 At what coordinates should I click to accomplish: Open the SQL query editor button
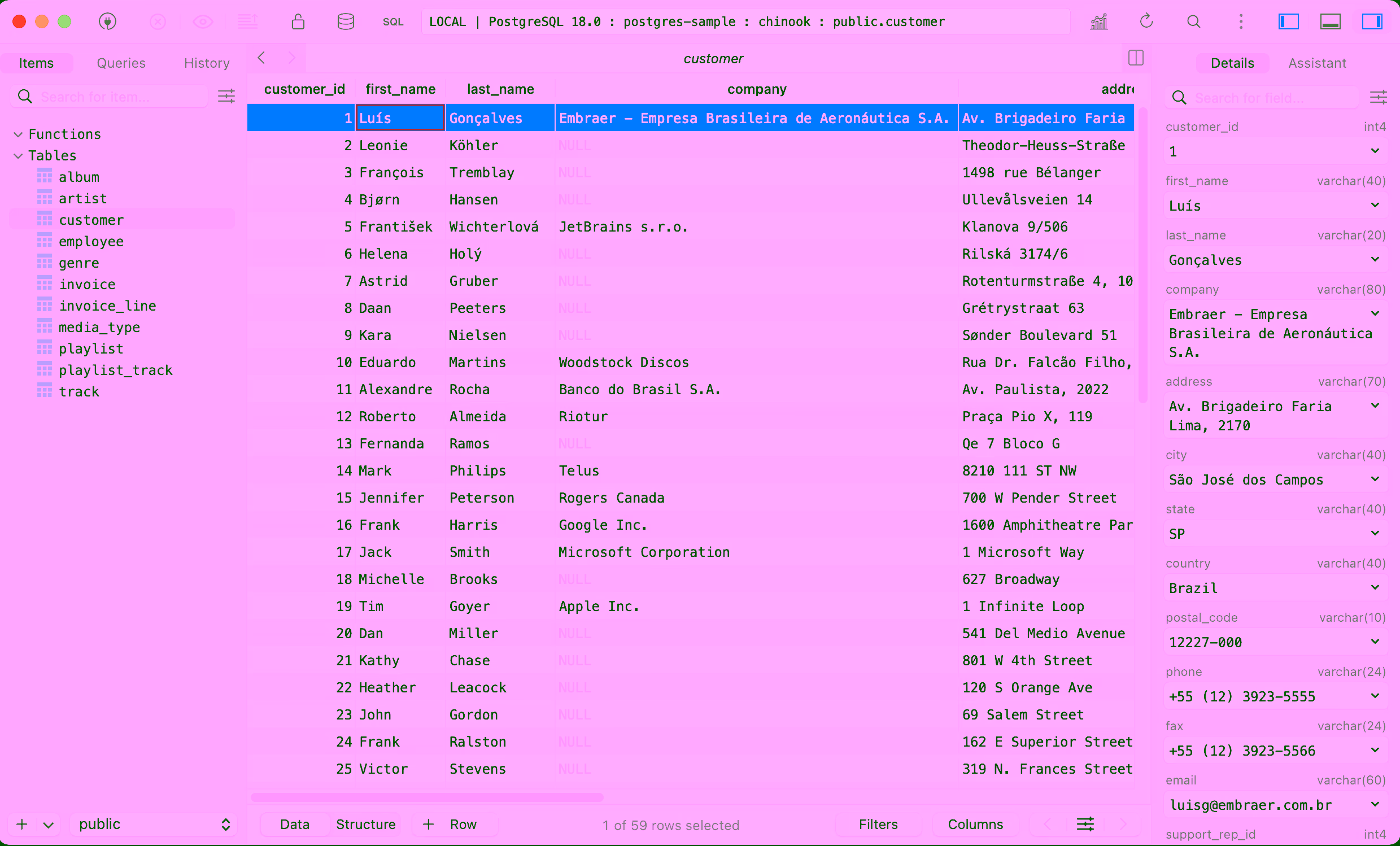[392, 21]
